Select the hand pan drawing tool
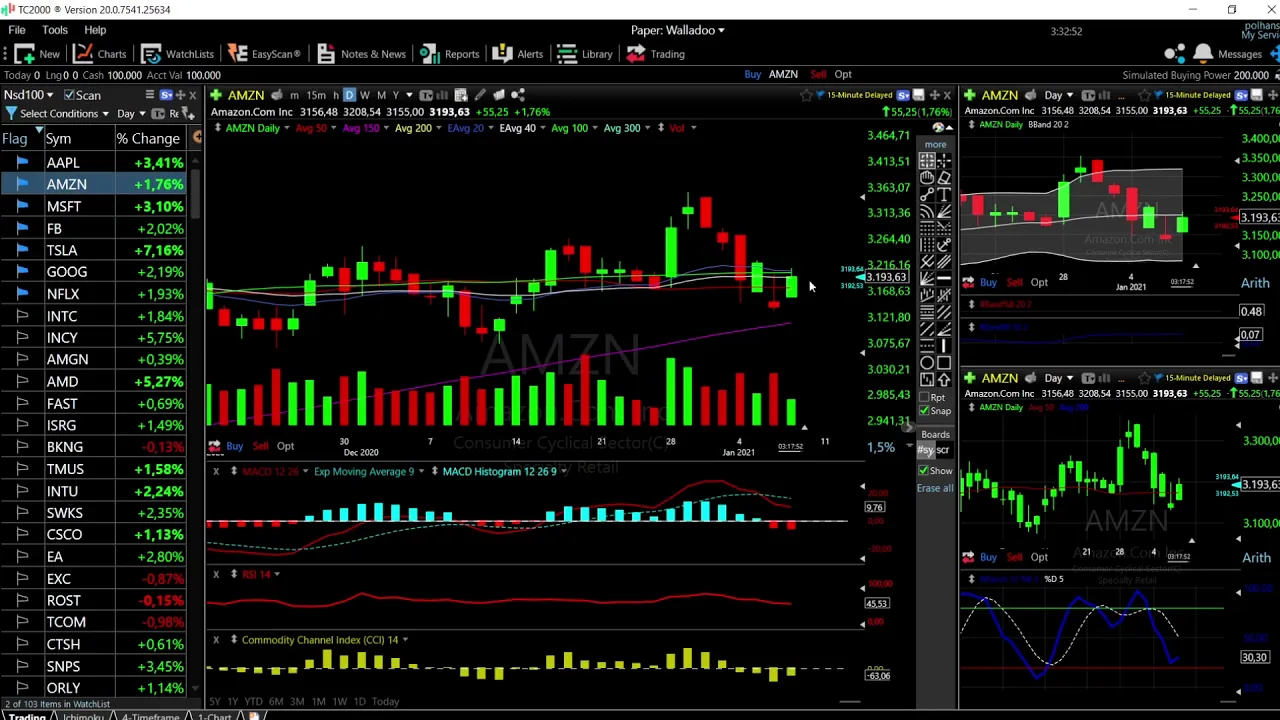This screenshot has height=720, width=1280. tap(927, 177)
